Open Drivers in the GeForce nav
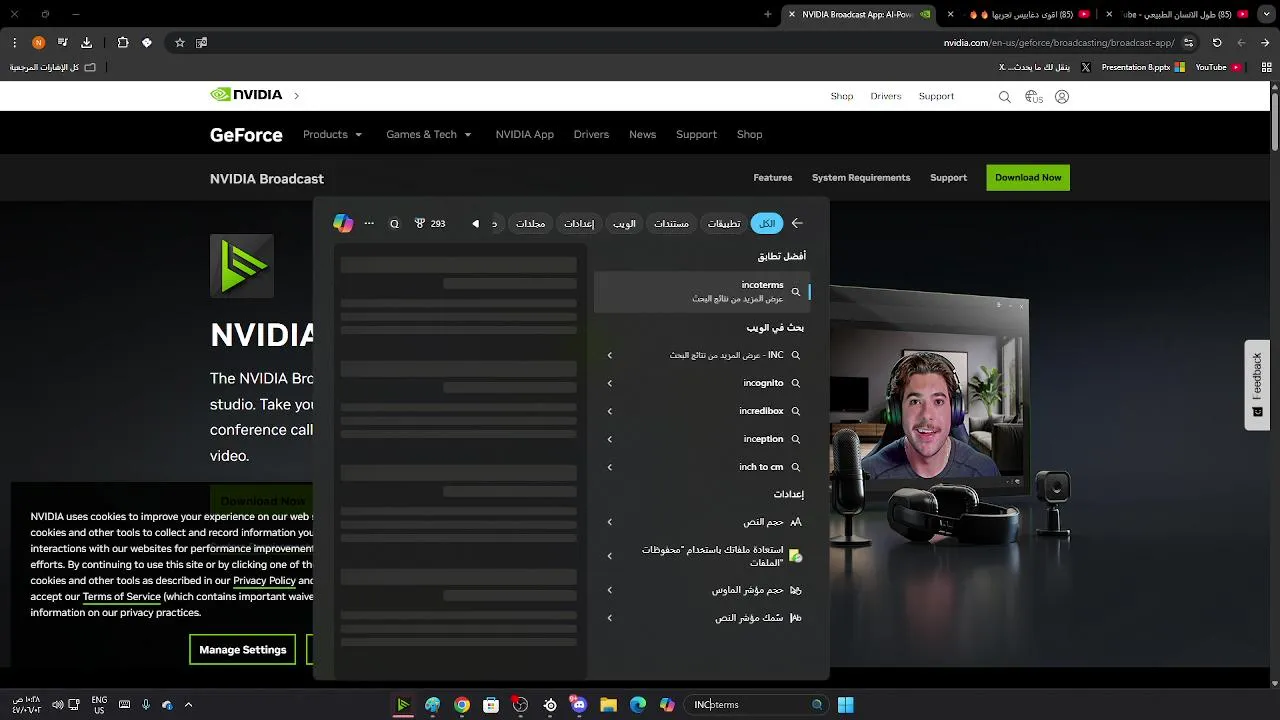The image size is (1280, 720). pyautogui.click(x=591, y=135)
